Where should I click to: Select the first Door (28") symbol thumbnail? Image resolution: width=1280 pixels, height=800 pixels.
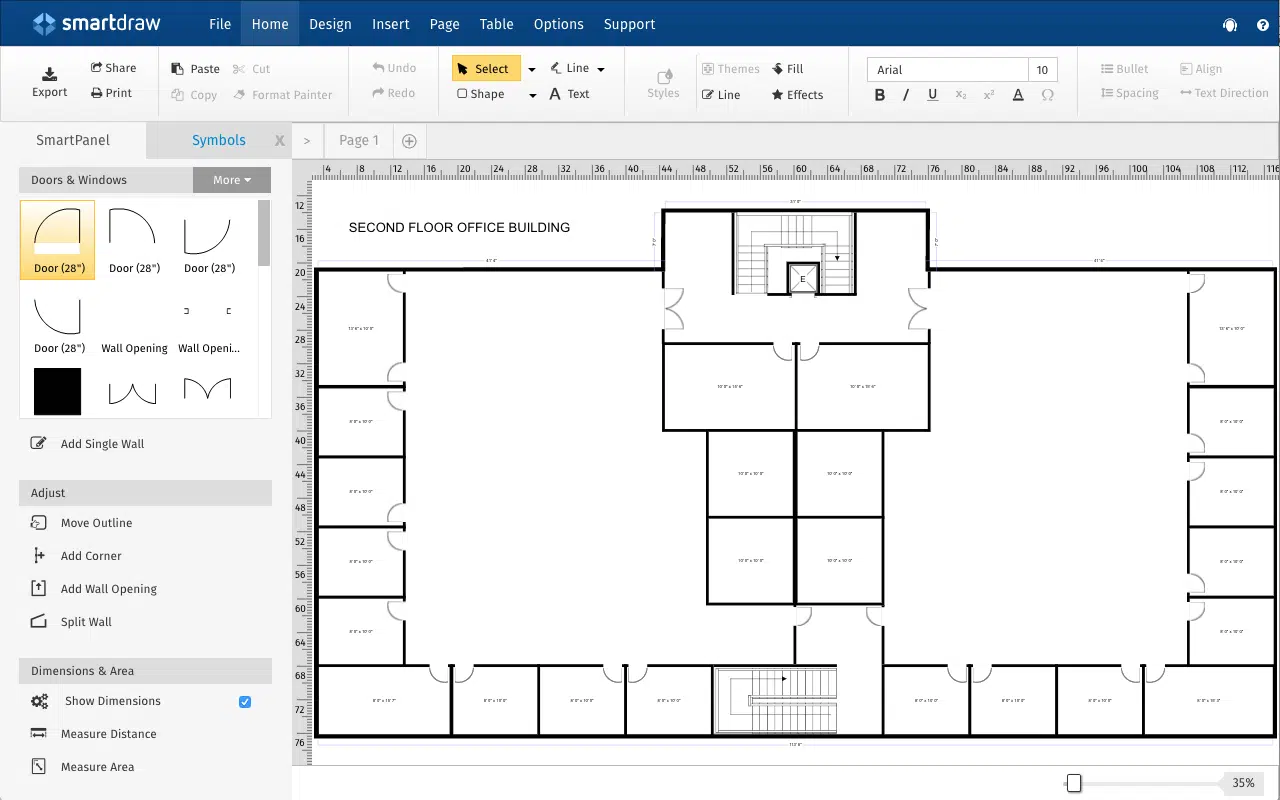coord(58,240)
